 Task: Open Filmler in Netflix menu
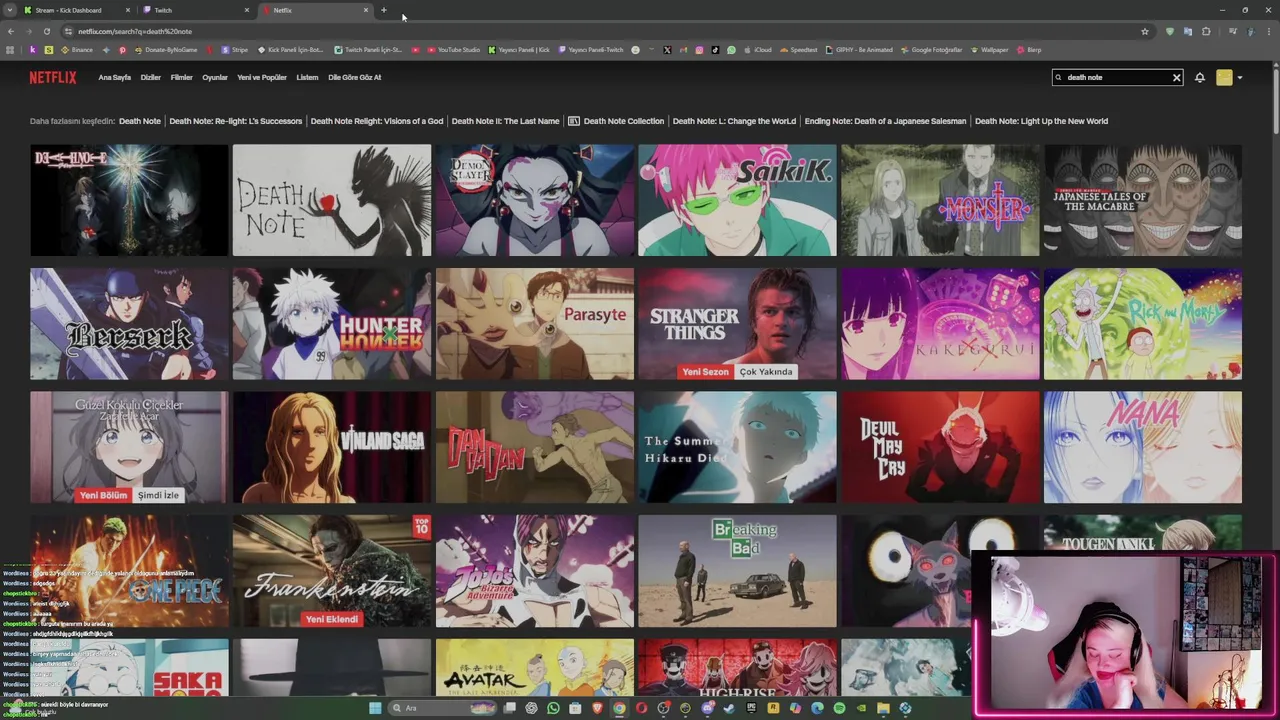click(x=181, y=77)
